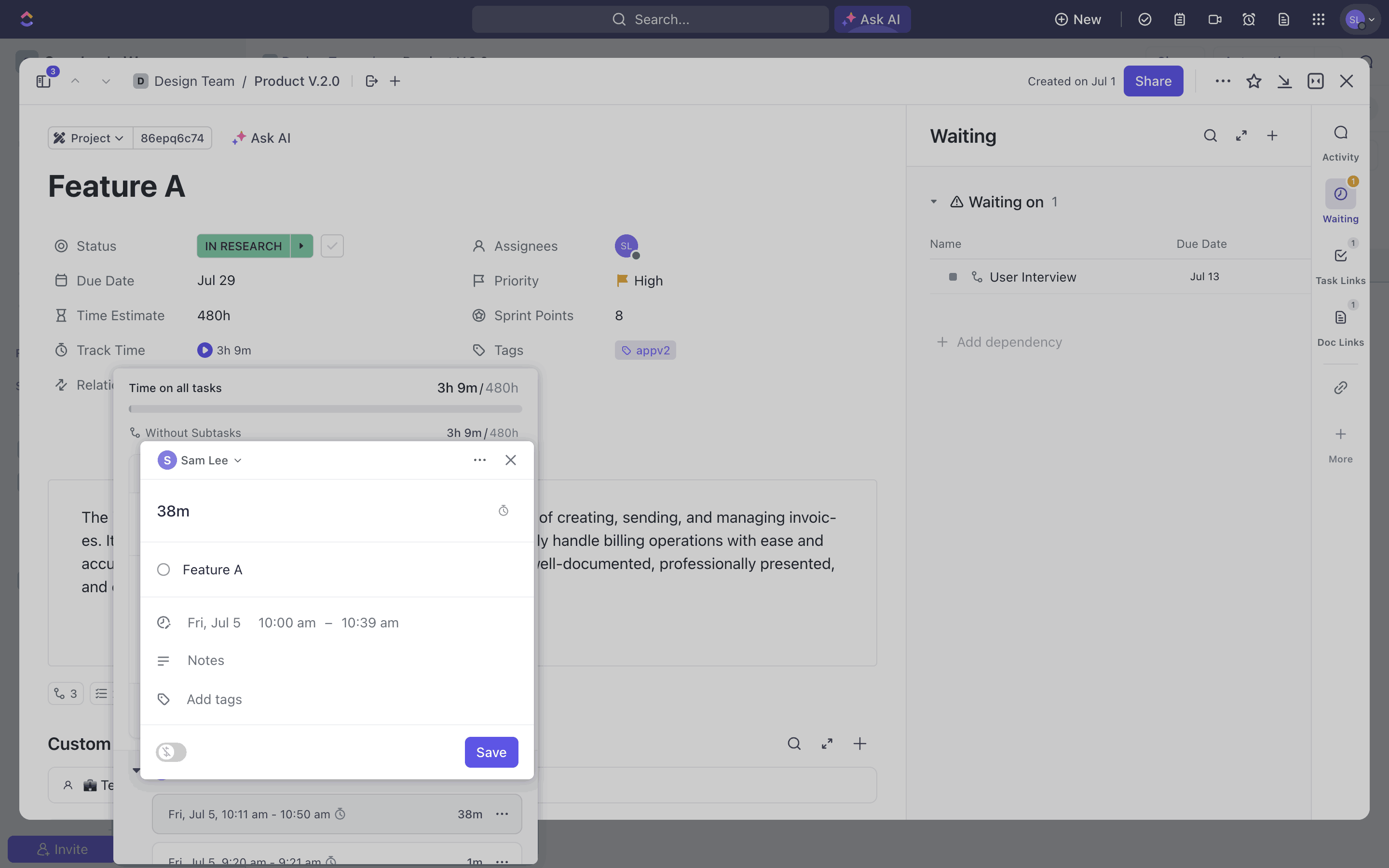Open the copy link icon in sidebar
1389x868 pixels.
[x=1340, y=388]
